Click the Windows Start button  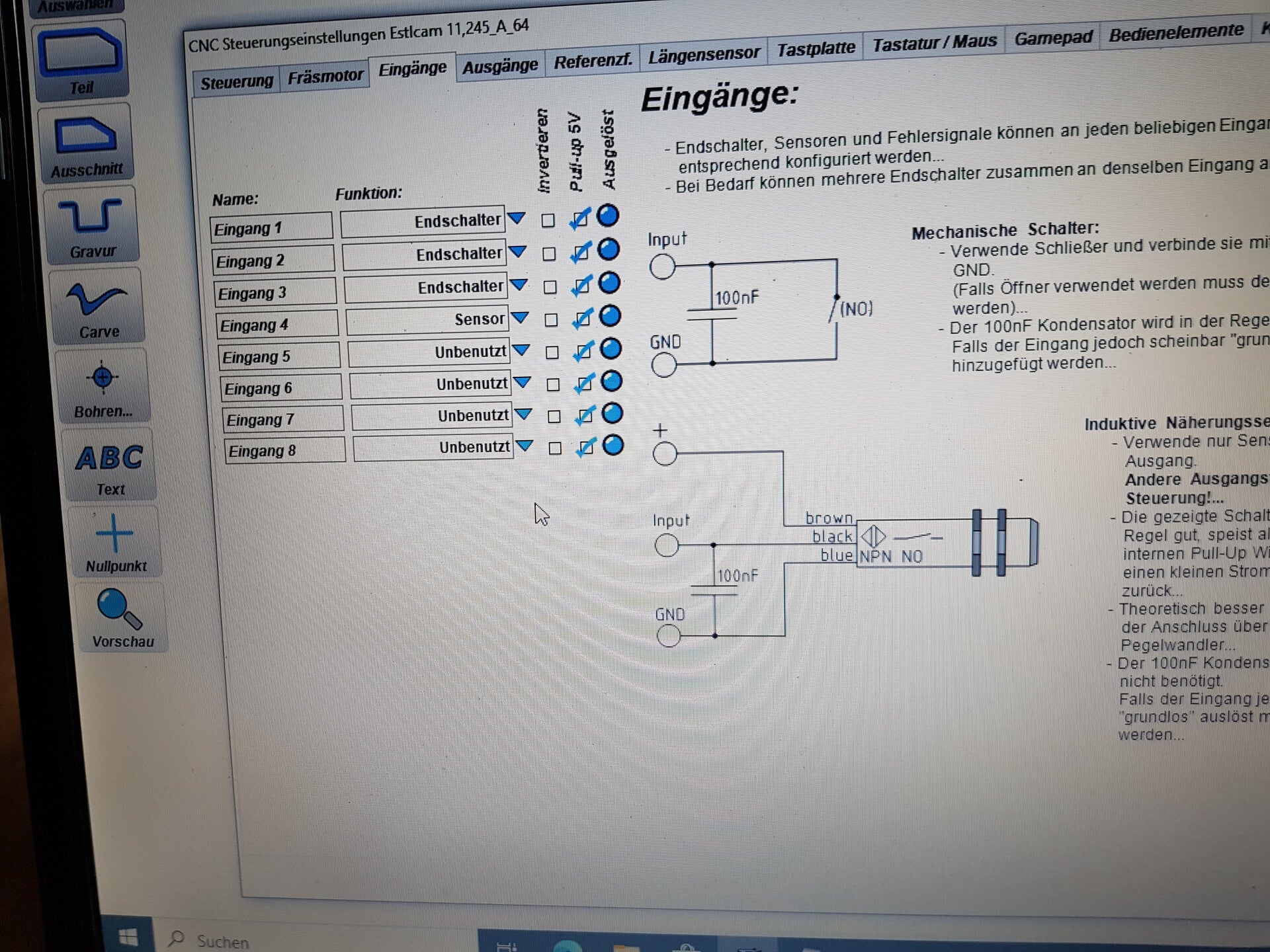click(128, 937)
